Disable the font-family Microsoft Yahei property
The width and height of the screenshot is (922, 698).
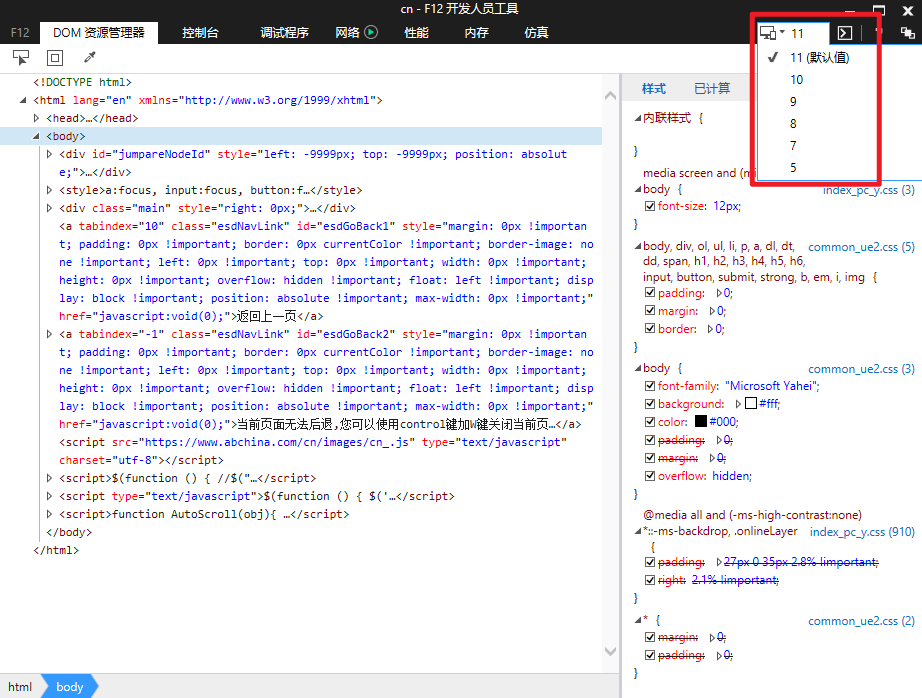pyautogui.click(x=650, y=386)
